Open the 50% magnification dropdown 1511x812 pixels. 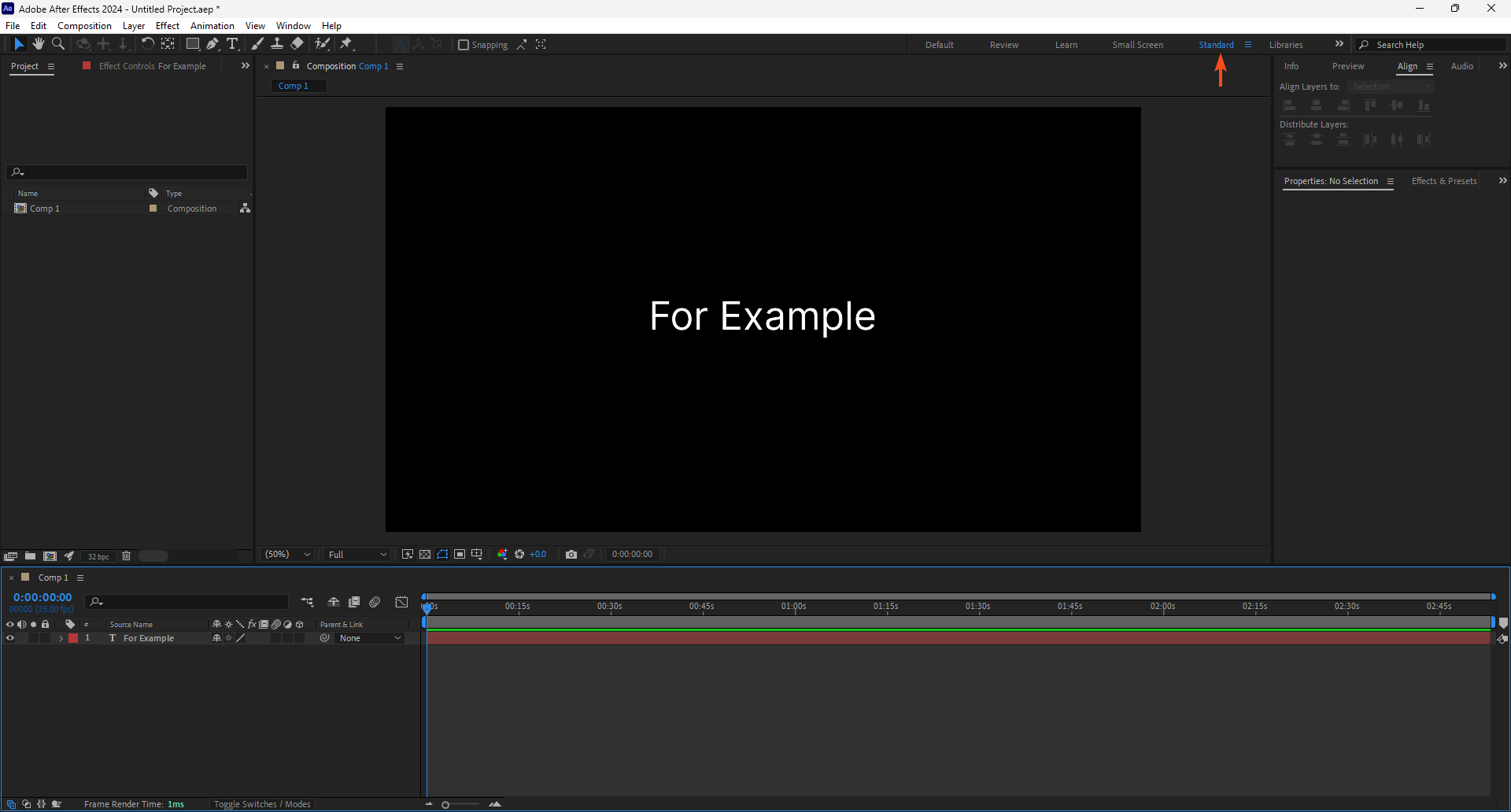[x=288, y=554]
